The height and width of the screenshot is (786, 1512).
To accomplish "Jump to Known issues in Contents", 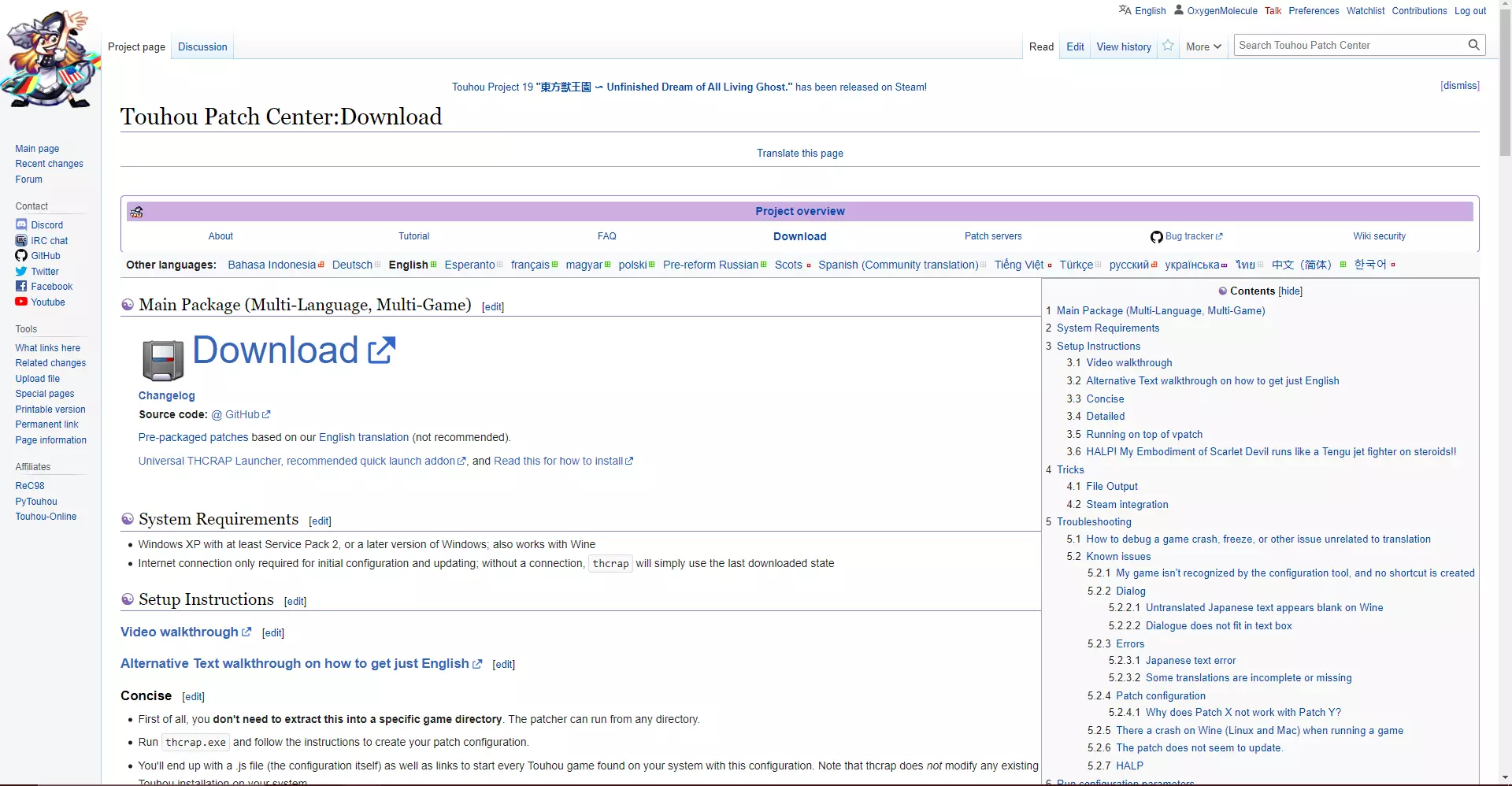I will (1118, 557).
